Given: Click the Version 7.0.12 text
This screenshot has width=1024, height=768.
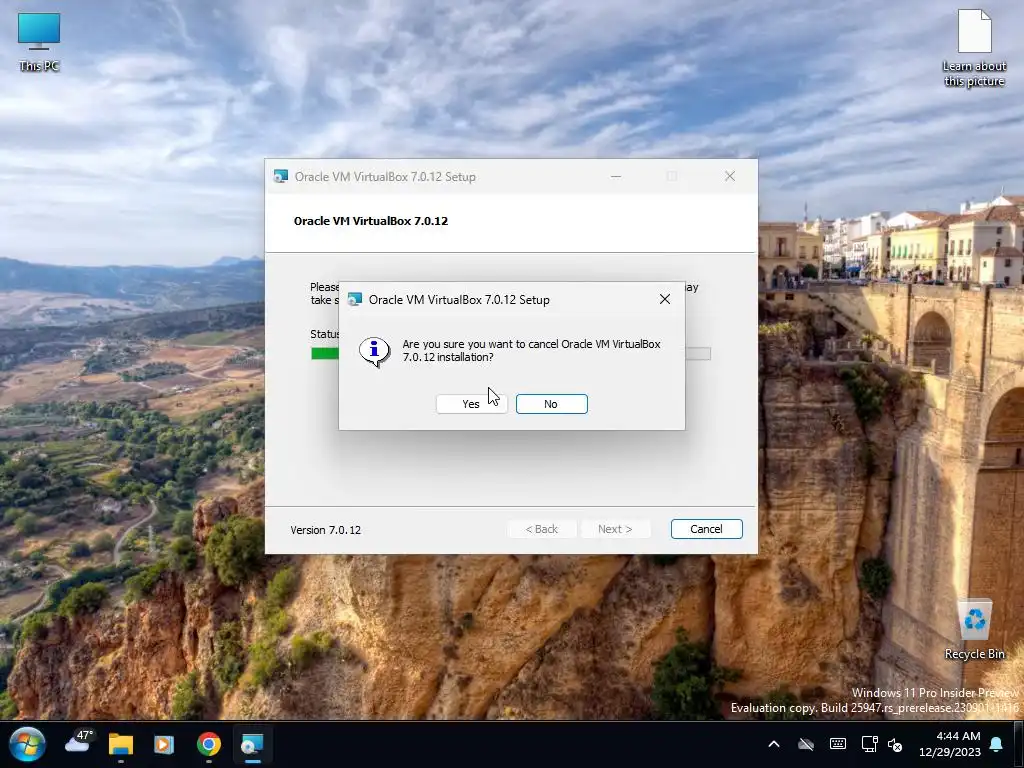Looking at the screenshot, I should click(x=325, y=530).
